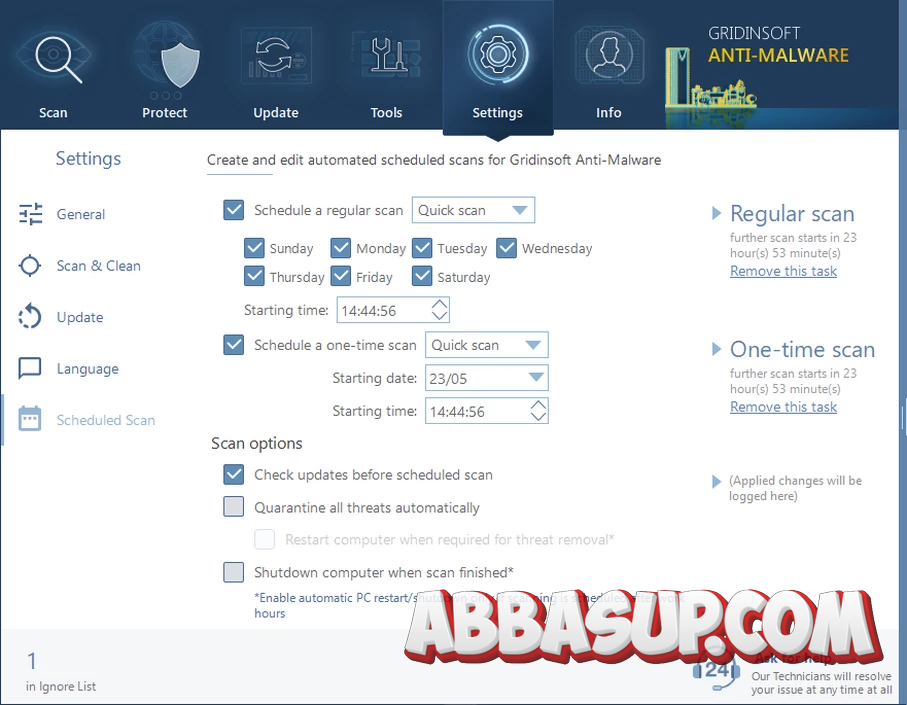
Task: Increase one-time scan starting time
Action: [x=539, y=405]
